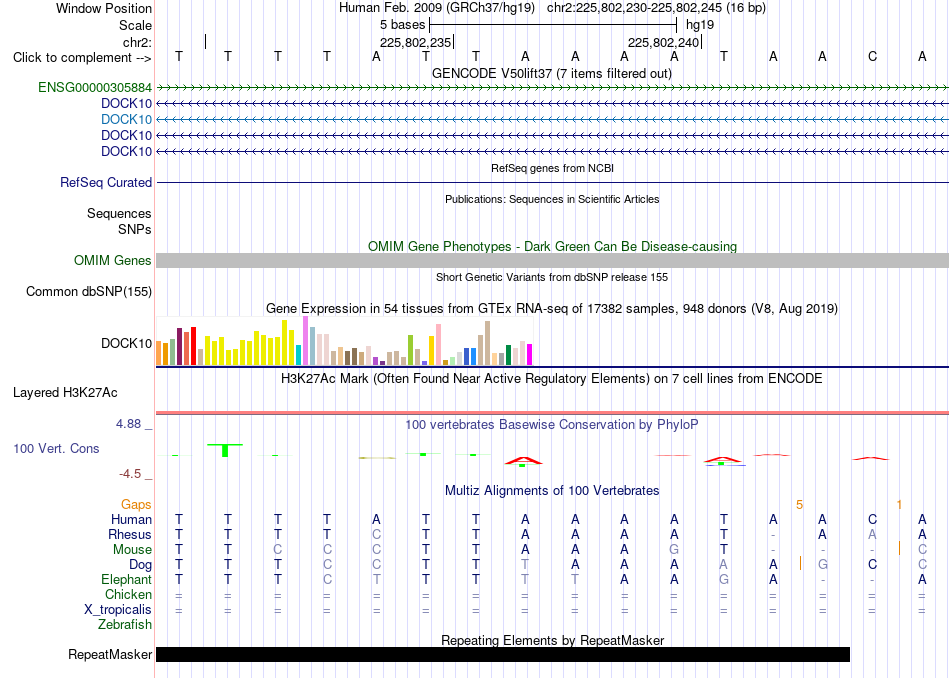950x678 pixels.
Task: Click the H3K27Ac Mark track title
Action: 552,379
